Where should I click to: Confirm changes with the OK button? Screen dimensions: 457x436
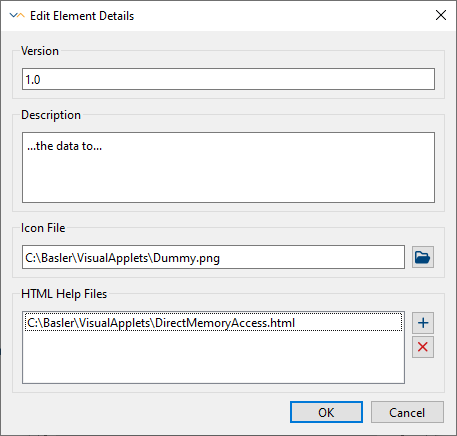326,412
